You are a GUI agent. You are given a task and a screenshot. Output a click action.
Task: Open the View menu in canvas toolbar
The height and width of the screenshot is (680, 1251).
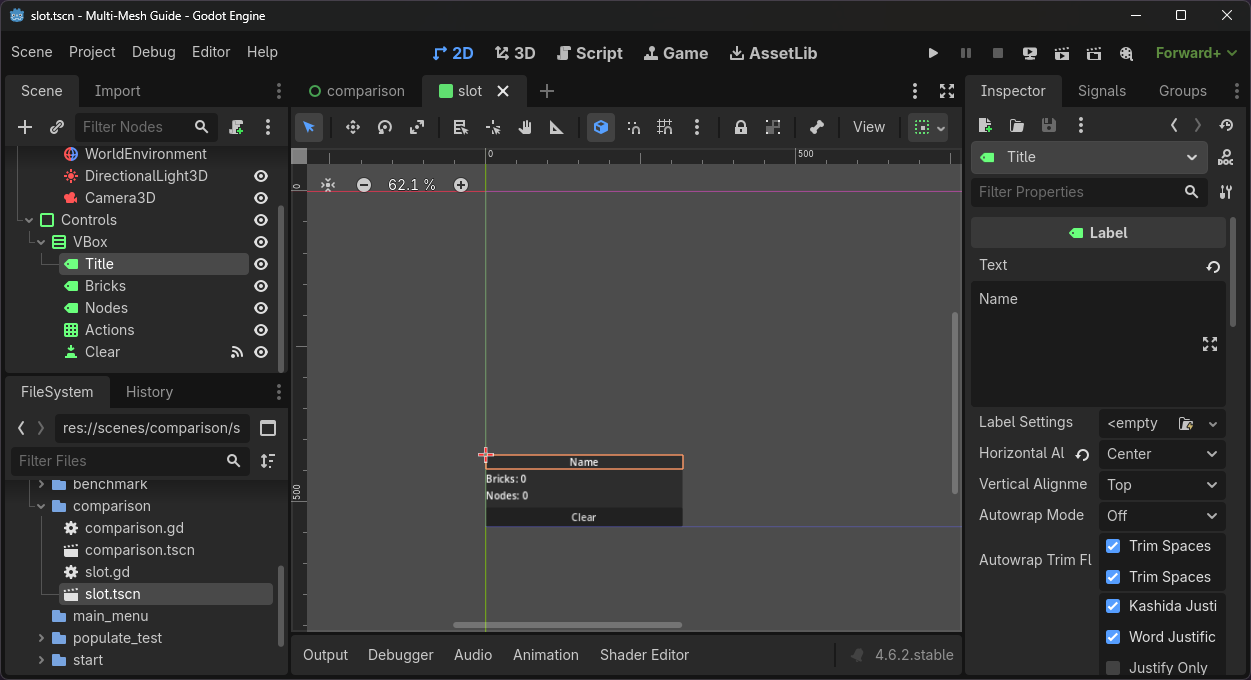868,127
